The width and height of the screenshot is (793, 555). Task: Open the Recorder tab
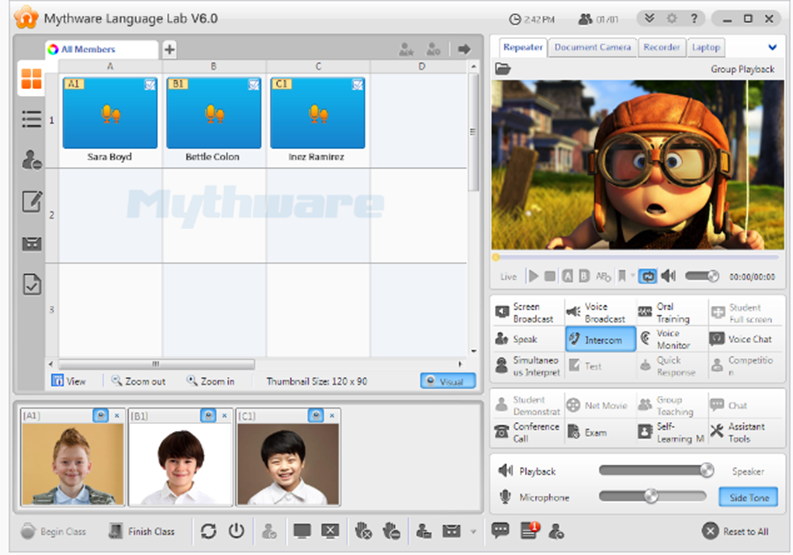tap(661, 47)
